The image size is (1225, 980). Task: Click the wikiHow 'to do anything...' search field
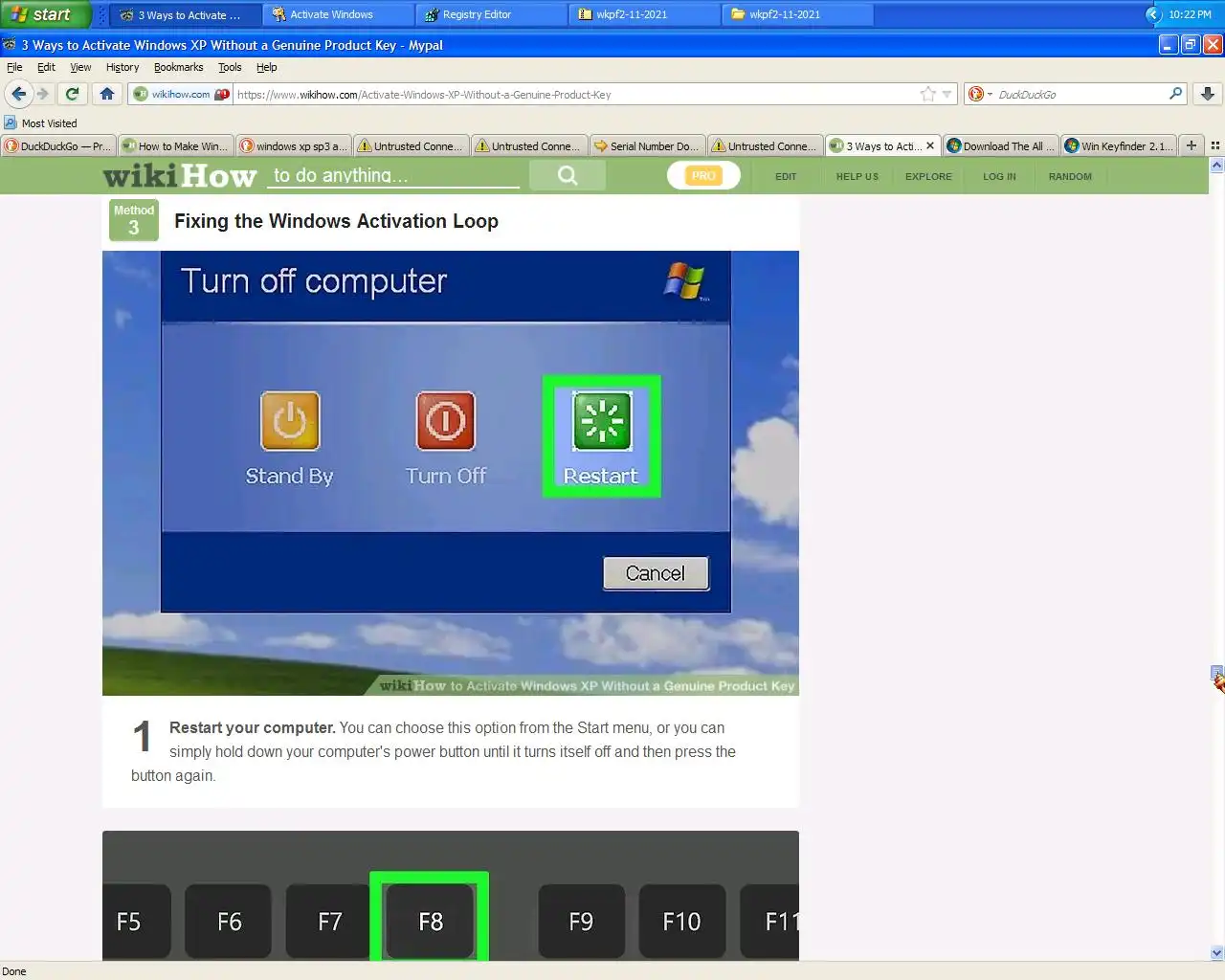pyautogui.click(x=393, y=175)
